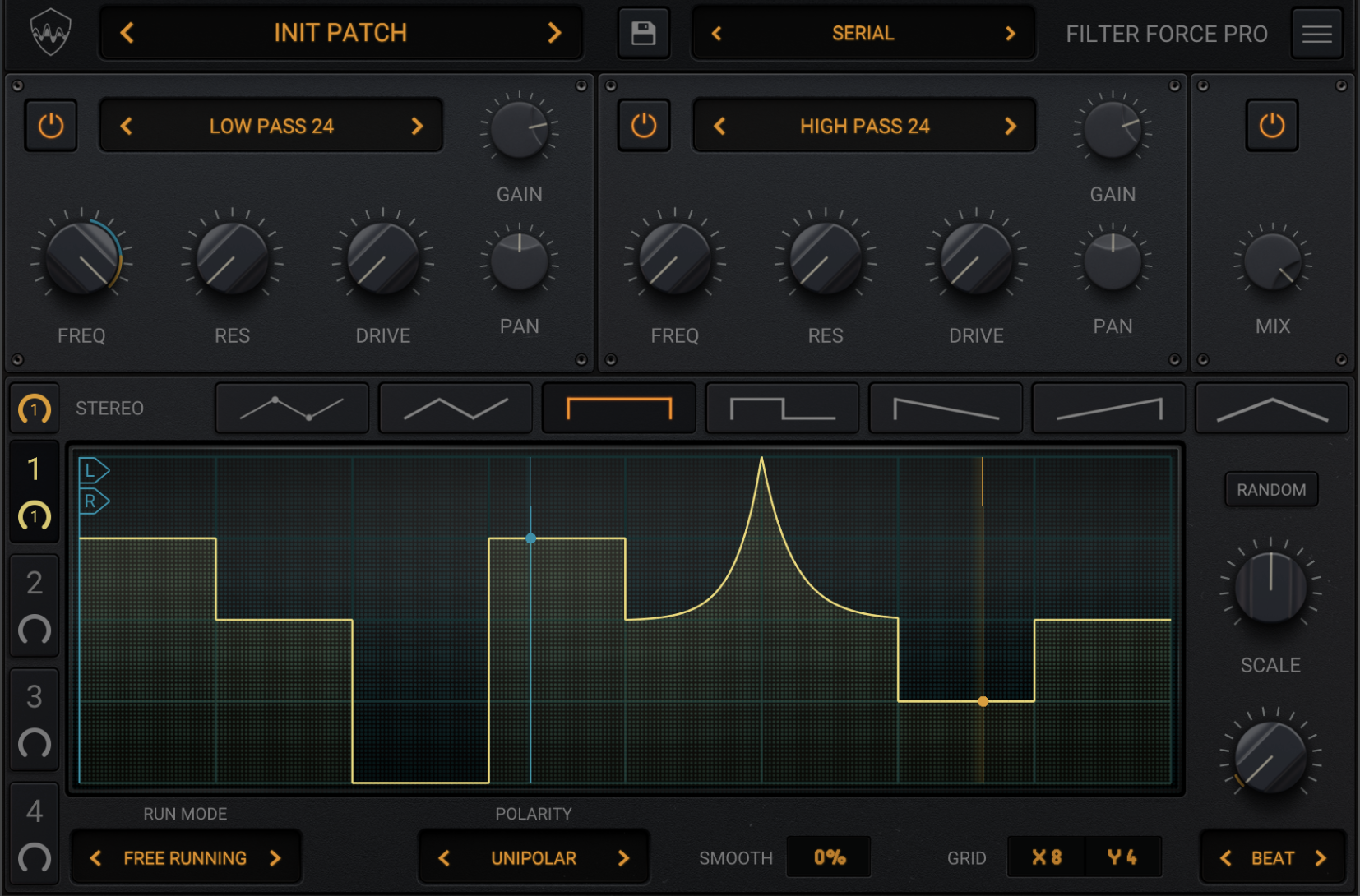Select previous filter type before LOW PASS 24
1360x896 pixels.
click(126, 126)
